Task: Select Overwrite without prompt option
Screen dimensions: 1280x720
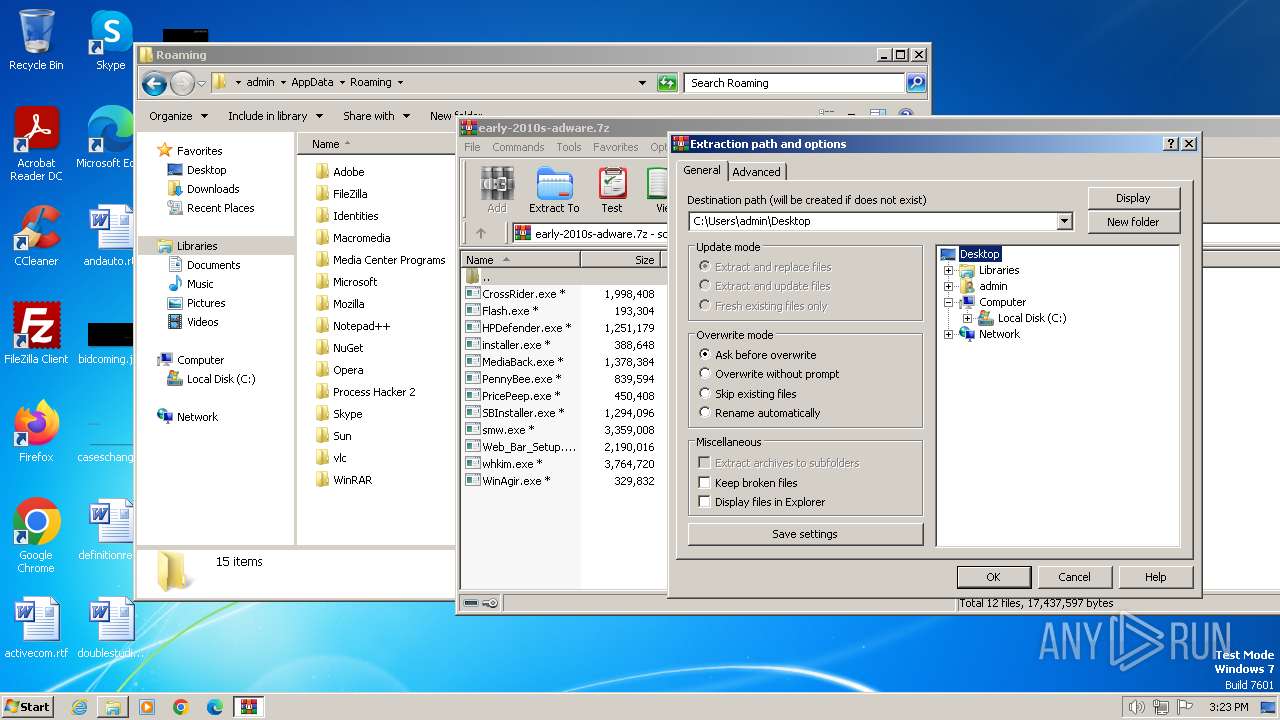Action: [x=769, y=374]
